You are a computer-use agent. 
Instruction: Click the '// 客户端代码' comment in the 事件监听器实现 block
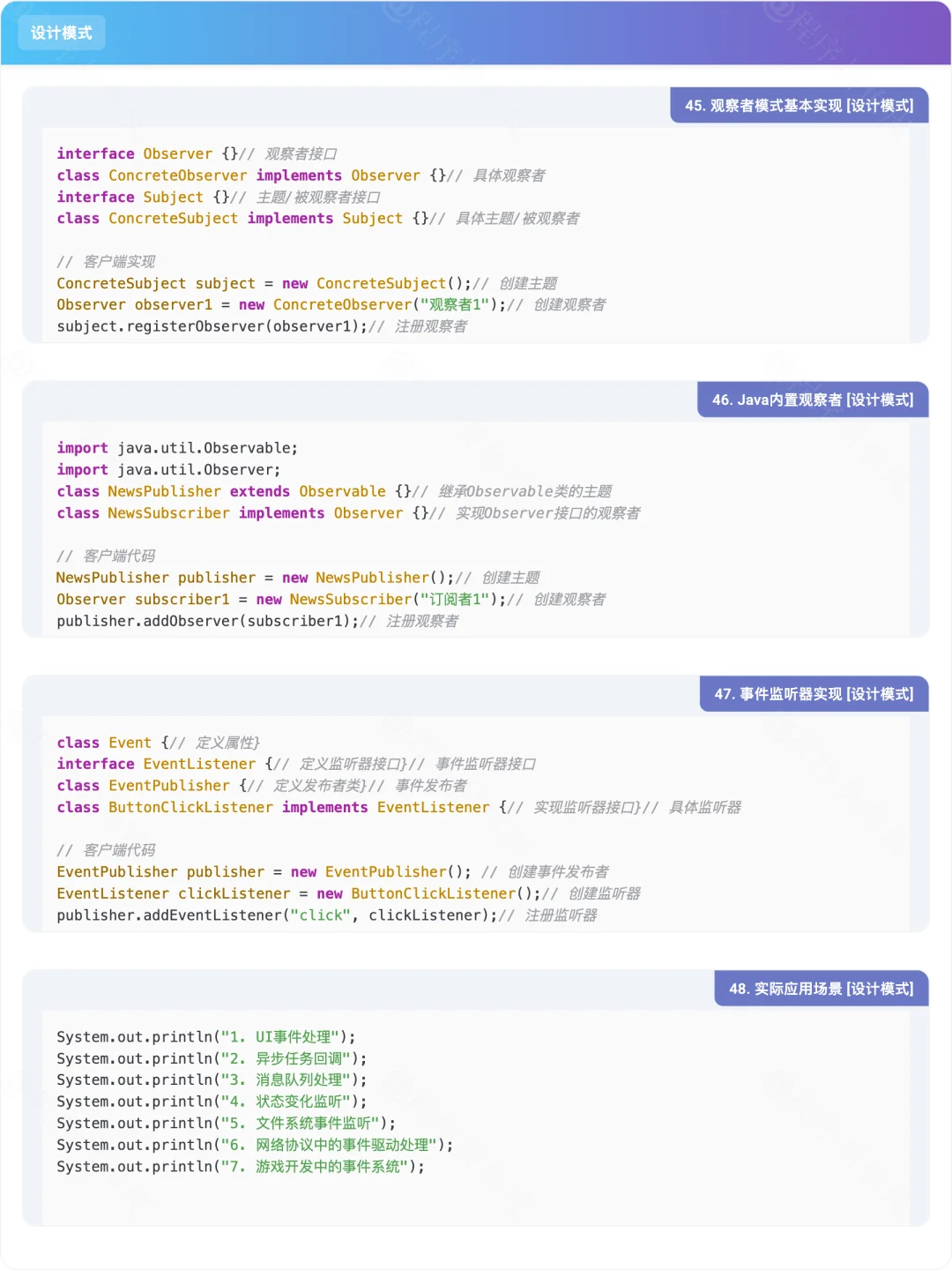point(106,850)
